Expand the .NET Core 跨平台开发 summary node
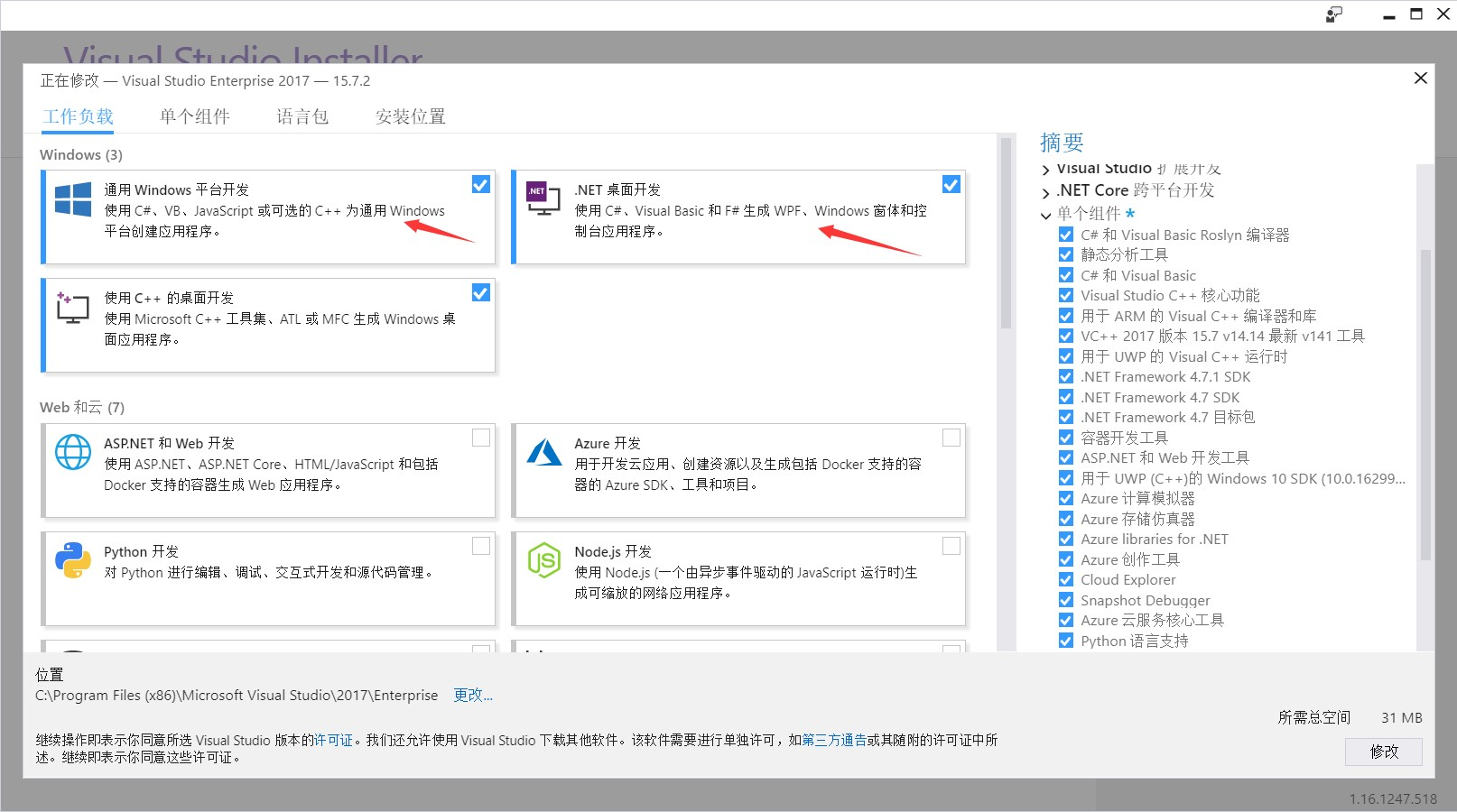 point(1045,192)
